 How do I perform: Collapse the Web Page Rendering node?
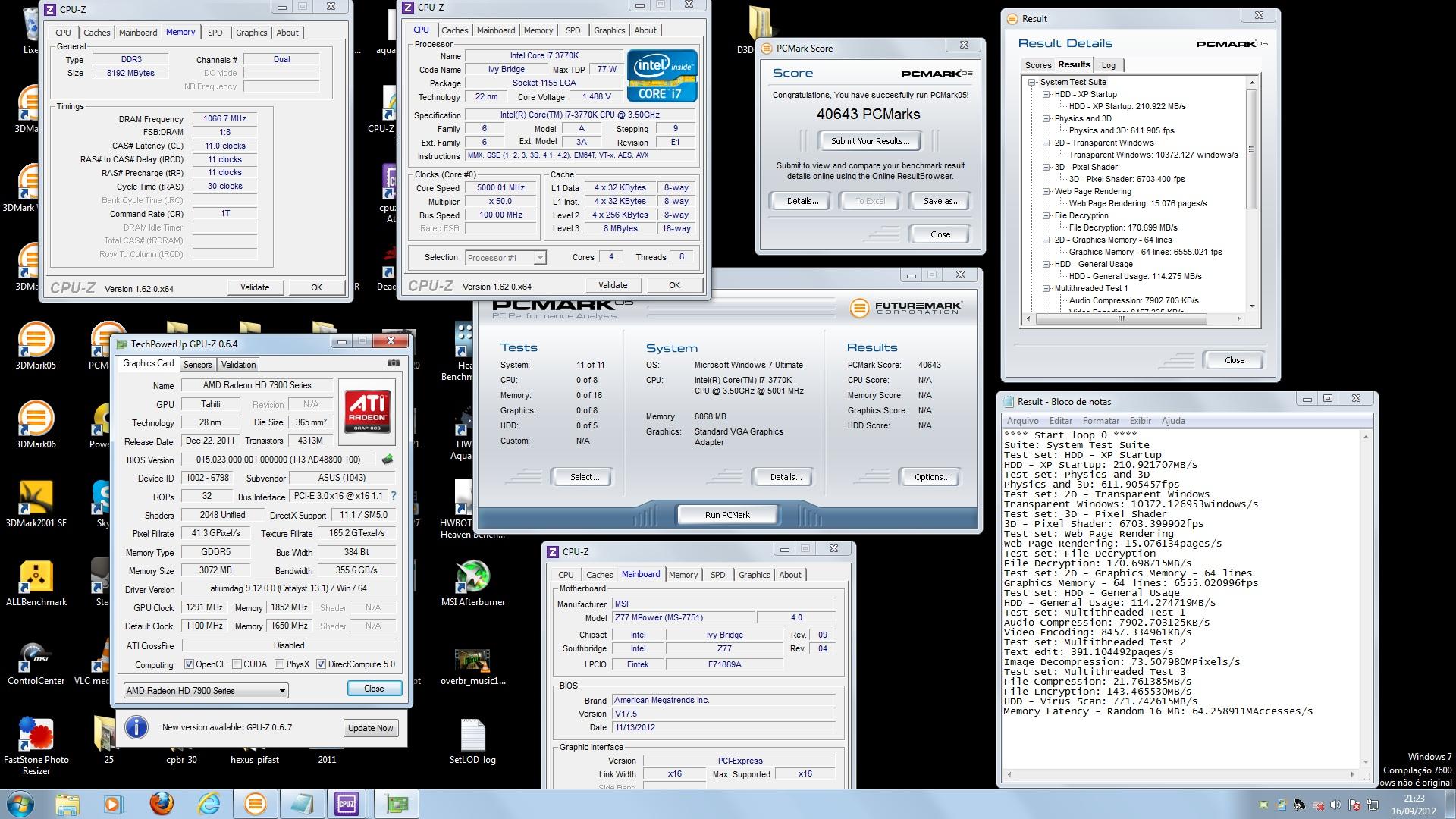click(1046, 191)
